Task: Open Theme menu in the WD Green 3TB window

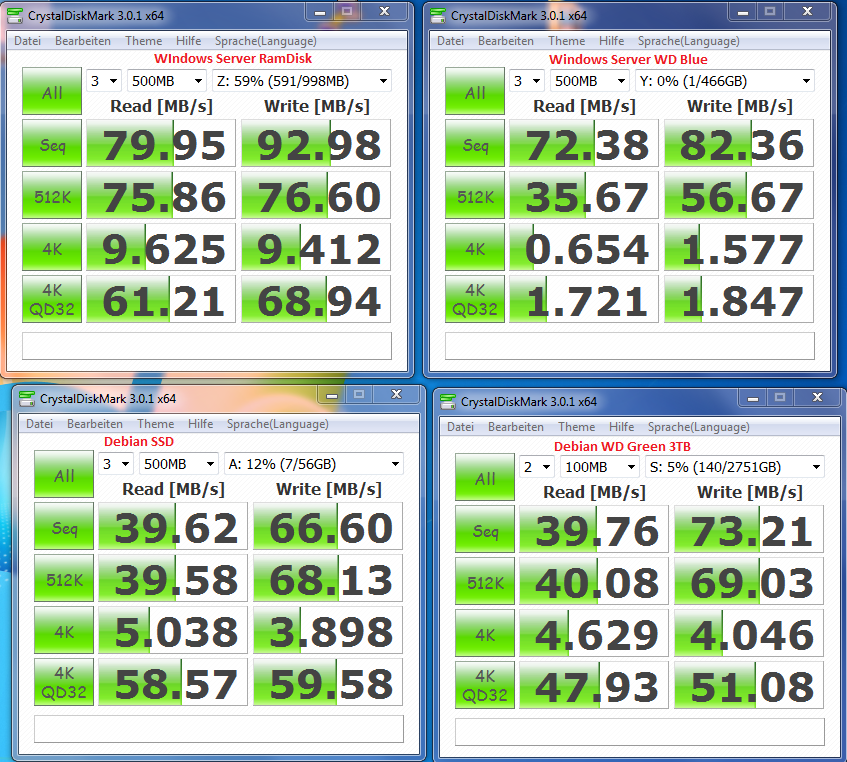Action: (x=576, y=427)
